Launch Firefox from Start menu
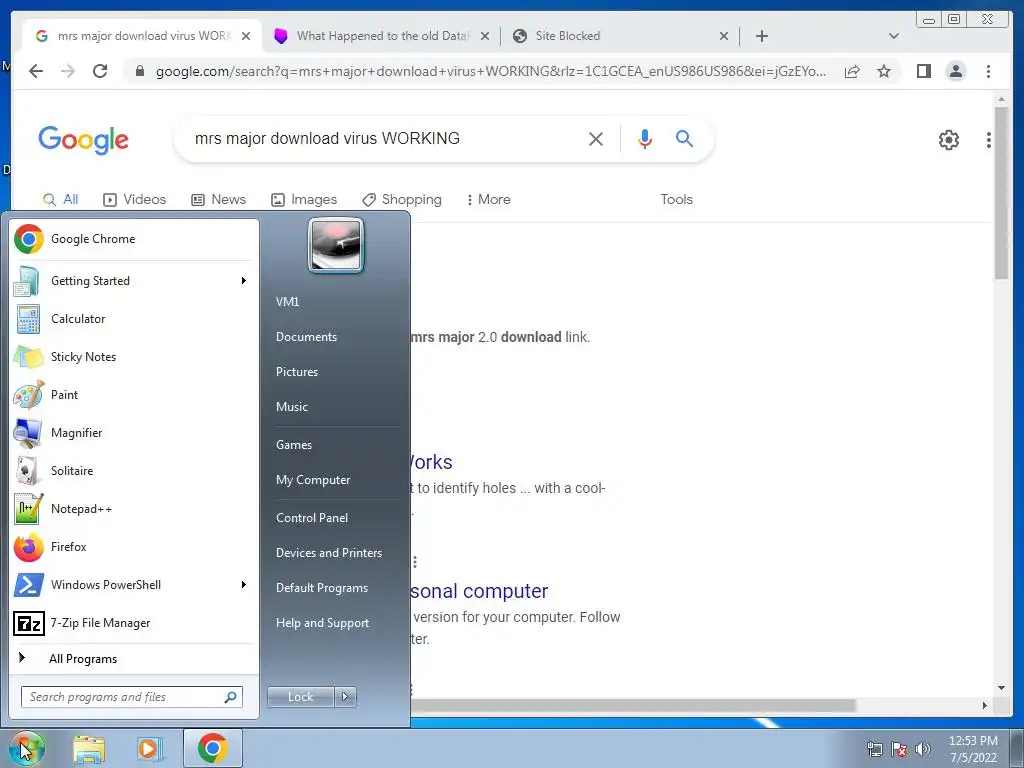1024x768 pixels. point(134,547)
